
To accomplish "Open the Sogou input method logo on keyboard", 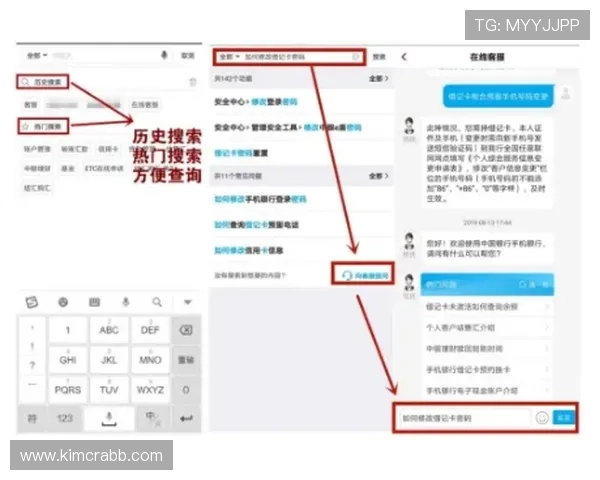I will coord(32,302).
